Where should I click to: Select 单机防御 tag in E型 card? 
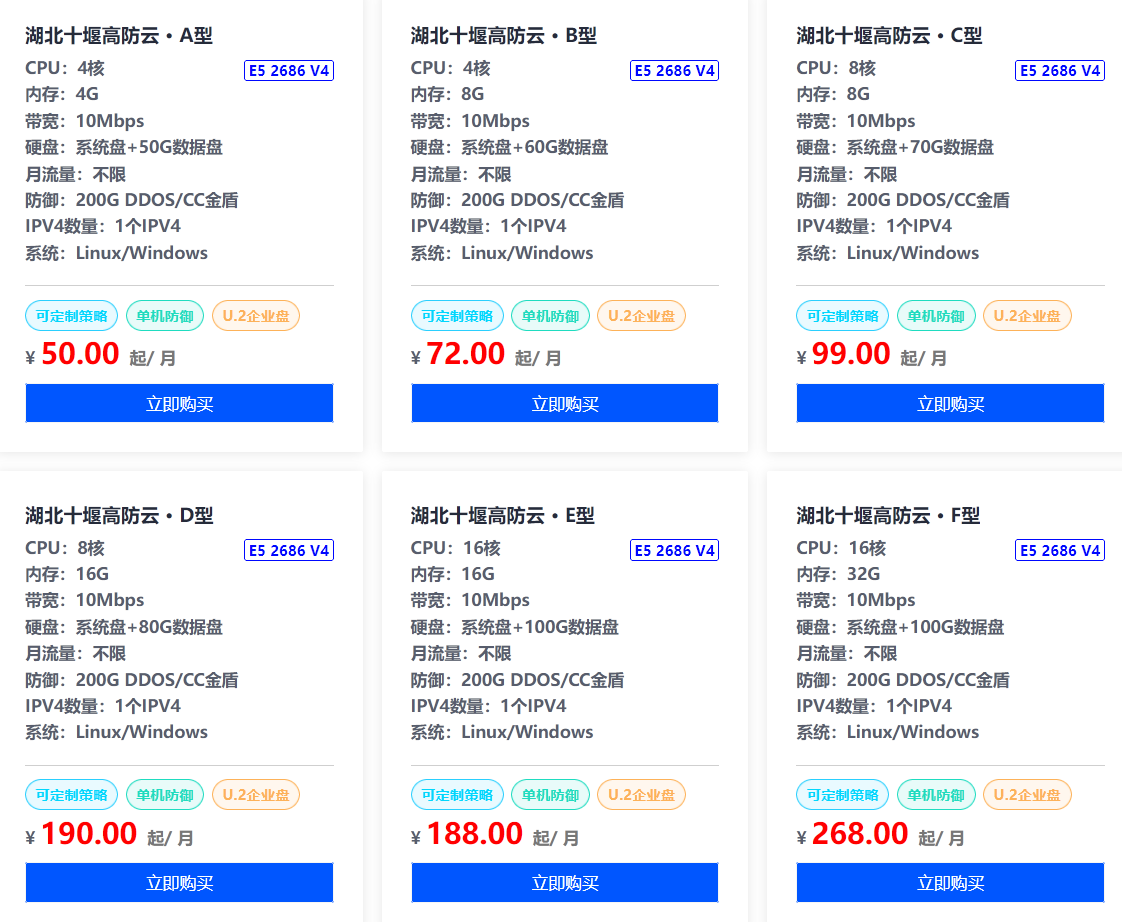coord(548,795)
